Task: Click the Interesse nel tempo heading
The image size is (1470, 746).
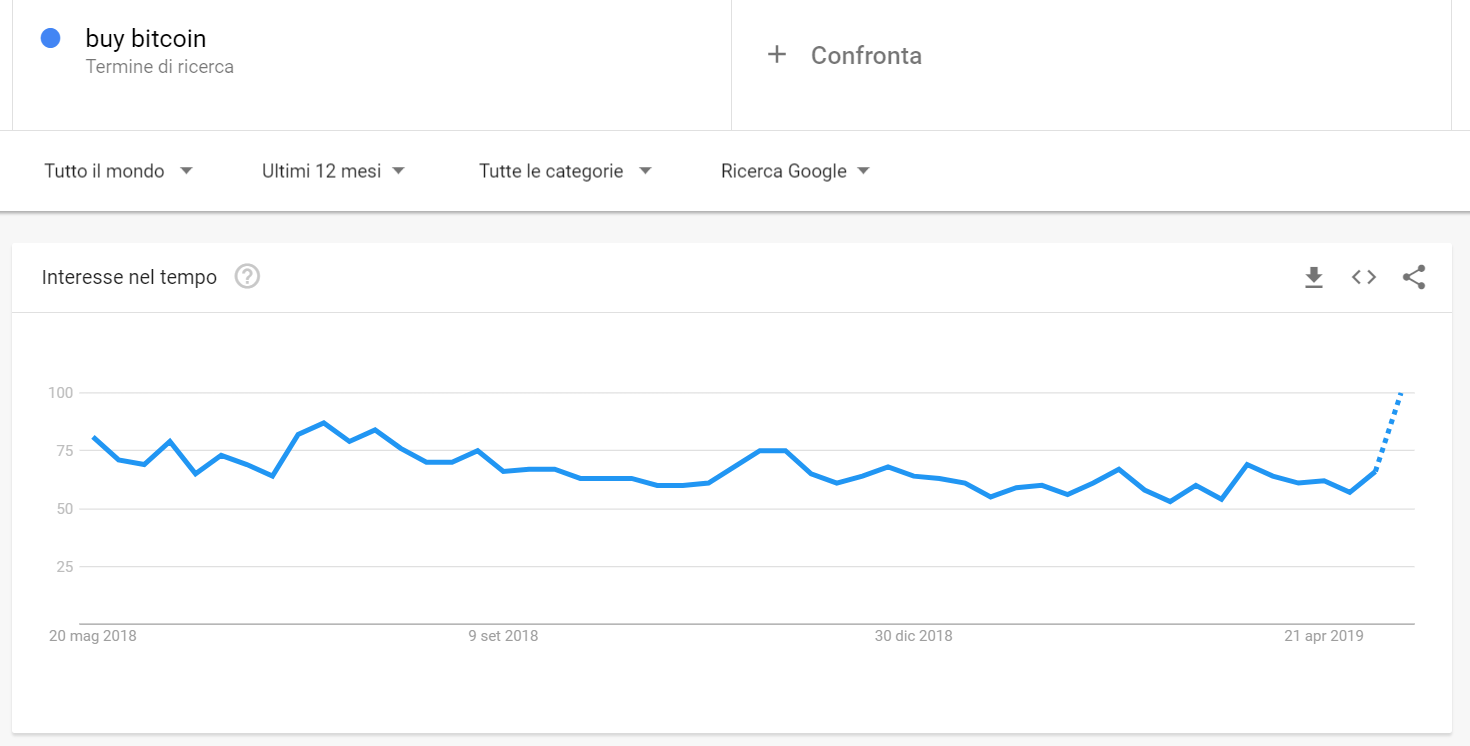Action: [129, 277]
